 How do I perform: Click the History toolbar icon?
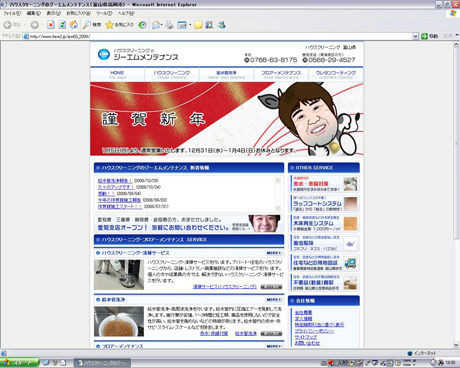tap(142, 25)
